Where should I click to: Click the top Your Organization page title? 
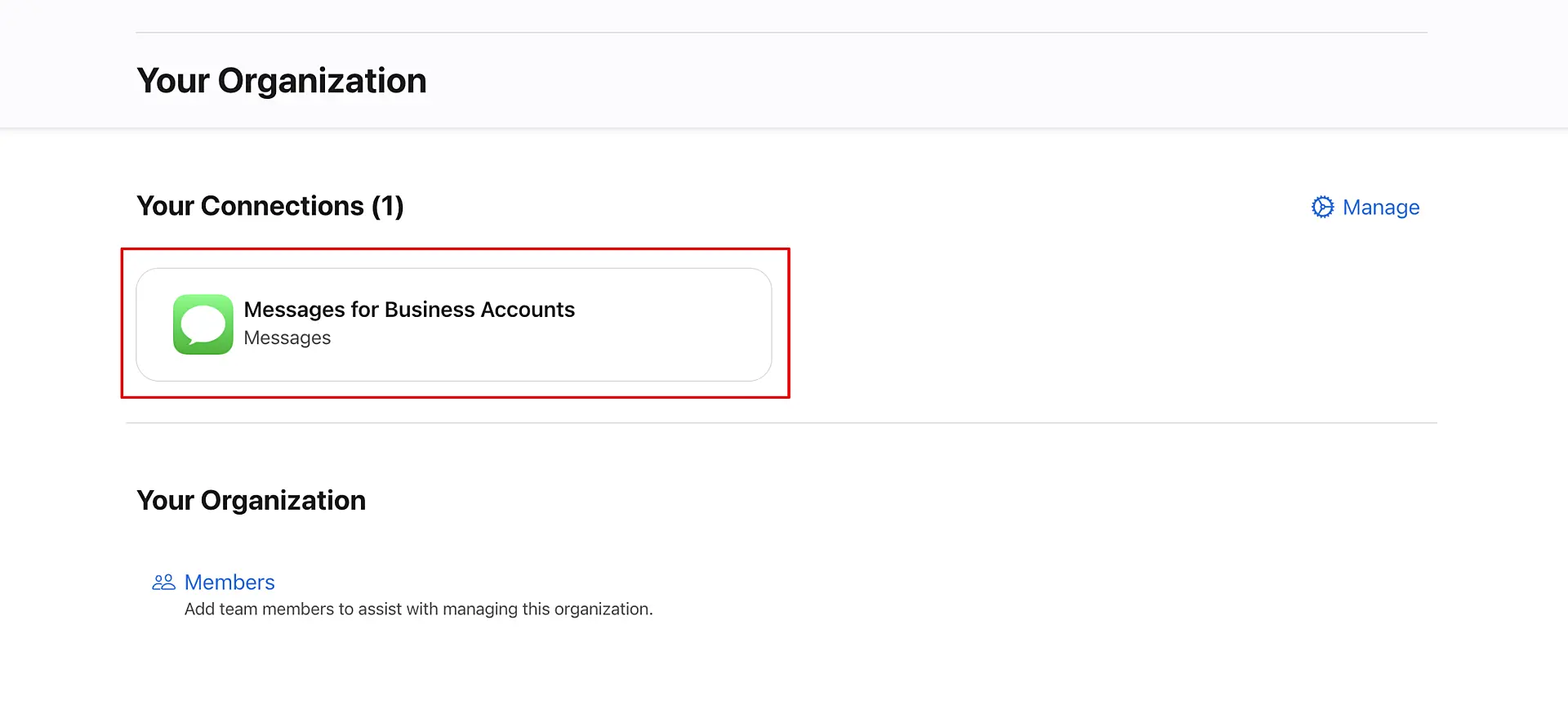(x=281, y=81)
